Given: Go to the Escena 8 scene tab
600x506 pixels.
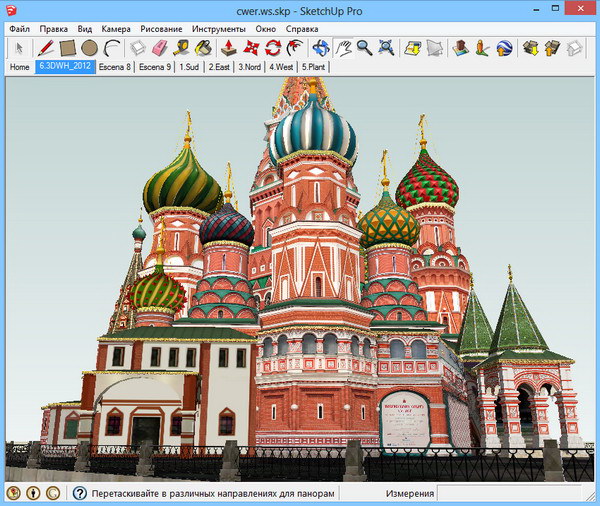Looking at the screenshot, I should click(114, 67).
